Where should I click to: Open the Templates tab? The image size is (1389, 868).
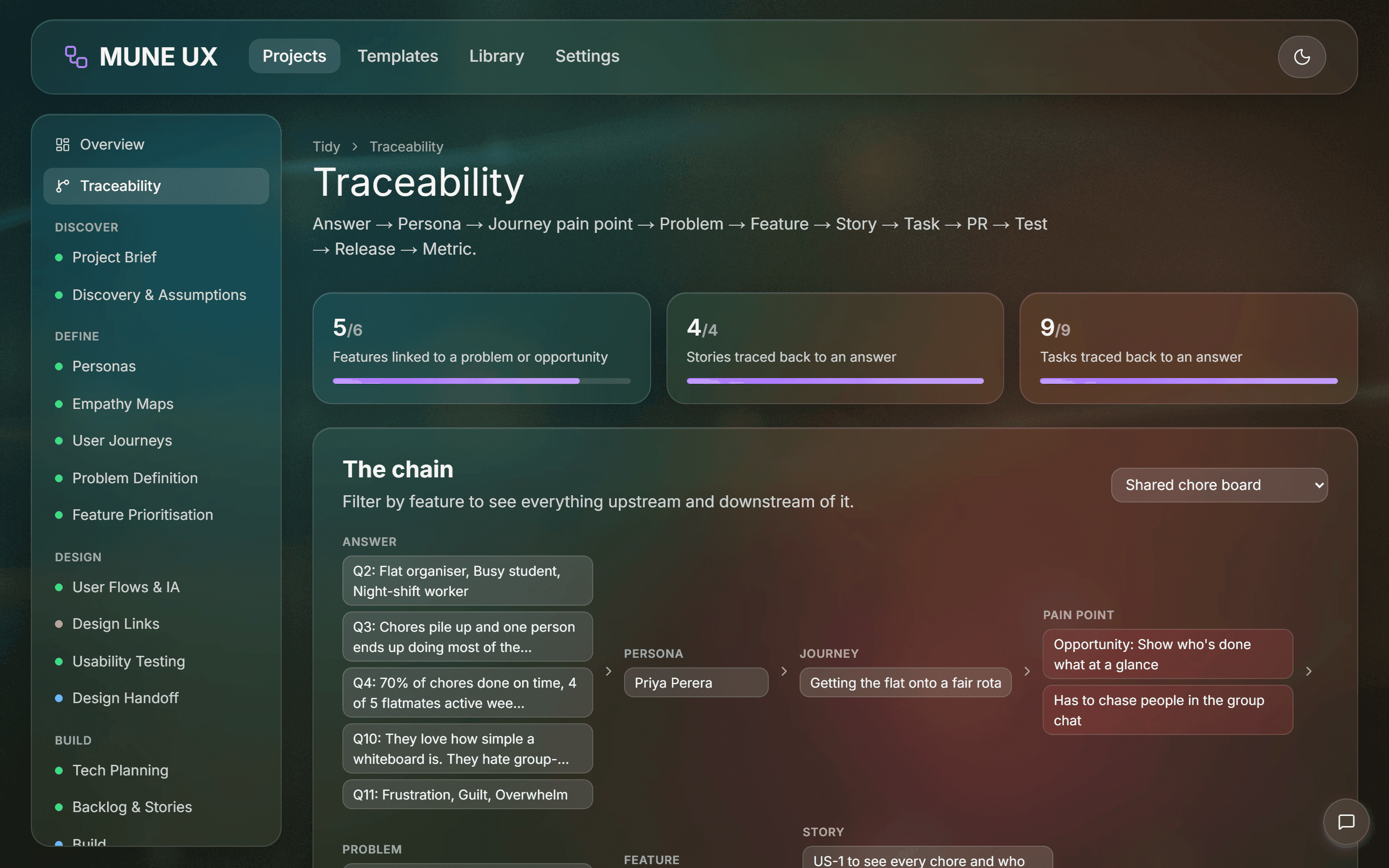coord(398,56)
